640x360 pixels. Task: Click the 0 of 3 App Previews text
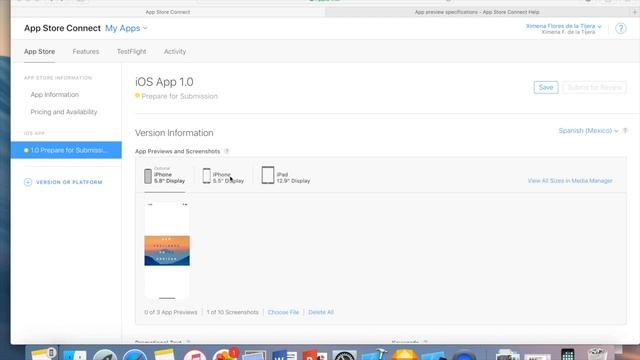[171, 312]
